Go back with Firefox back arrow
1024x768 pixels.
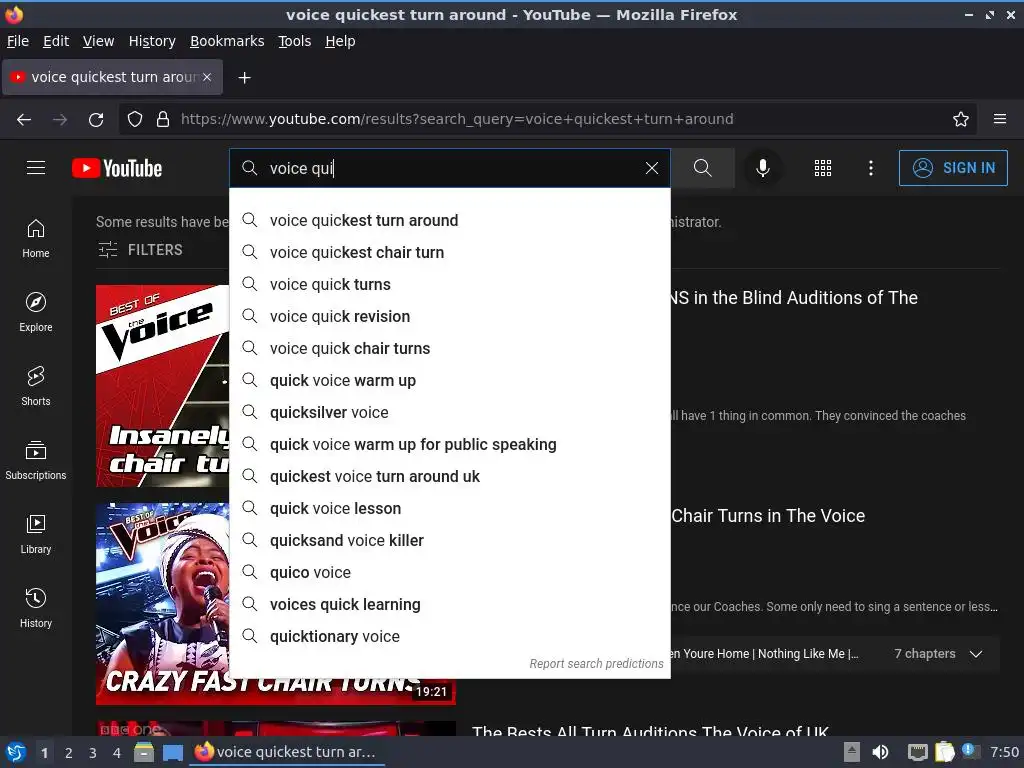[x=24, y=119]
